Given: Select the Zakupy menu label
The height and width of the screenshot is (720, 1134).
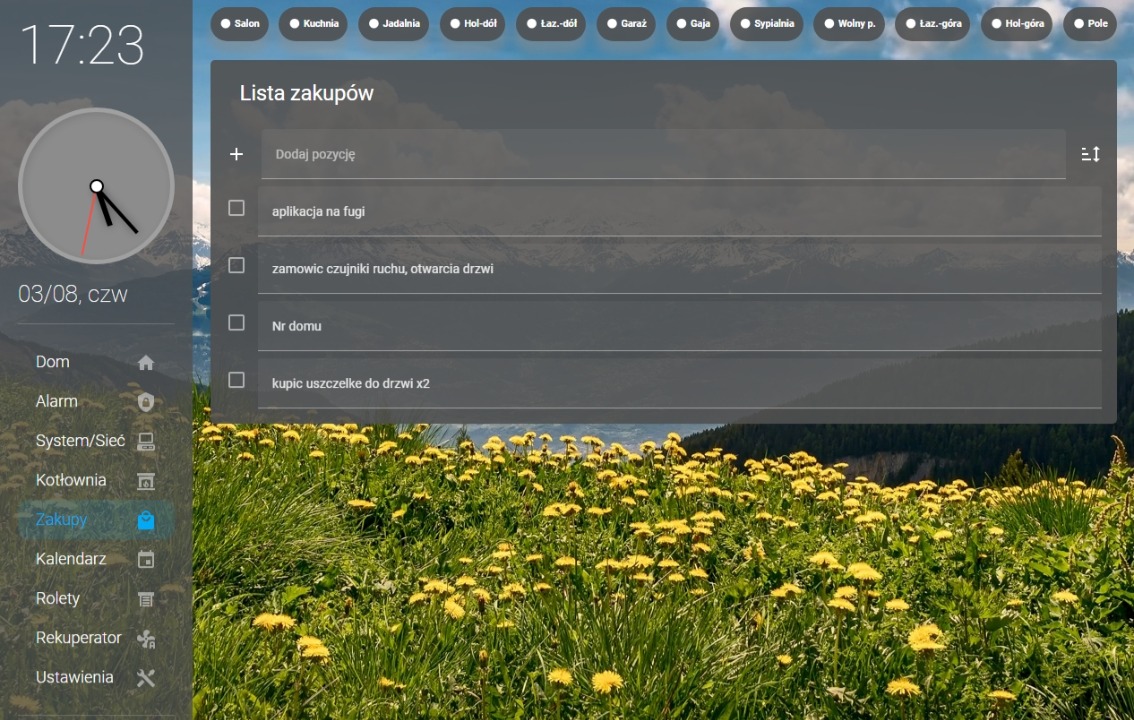Looking at the screenshot, I should tap(61, 520).
